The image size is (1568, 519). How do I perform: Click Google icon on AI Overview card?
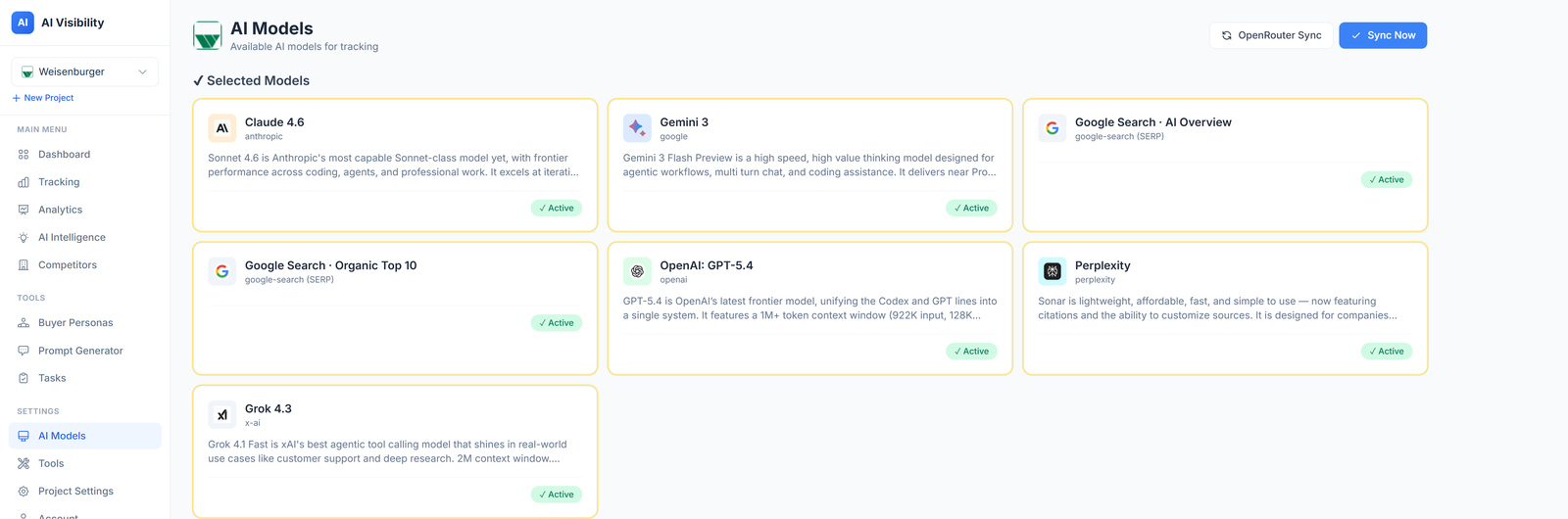(x=1053, y=128)
